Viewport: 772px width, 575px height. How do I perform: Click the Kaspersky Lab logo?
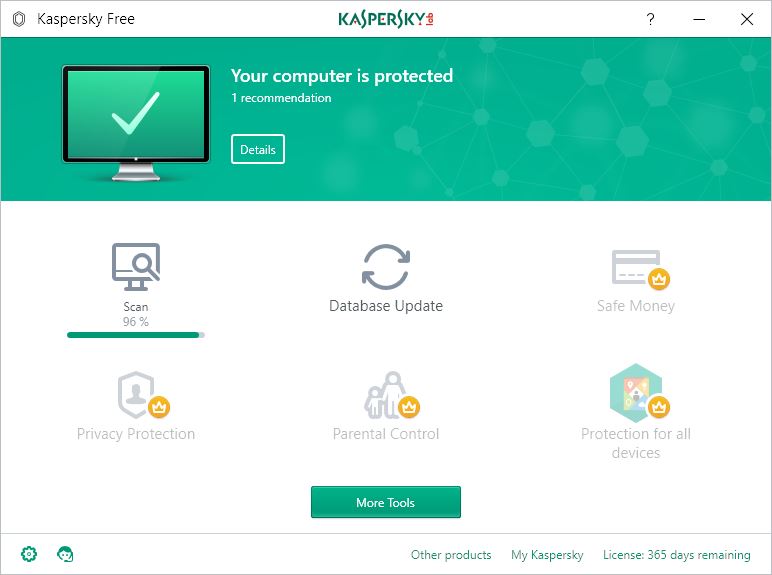(386, 19)
